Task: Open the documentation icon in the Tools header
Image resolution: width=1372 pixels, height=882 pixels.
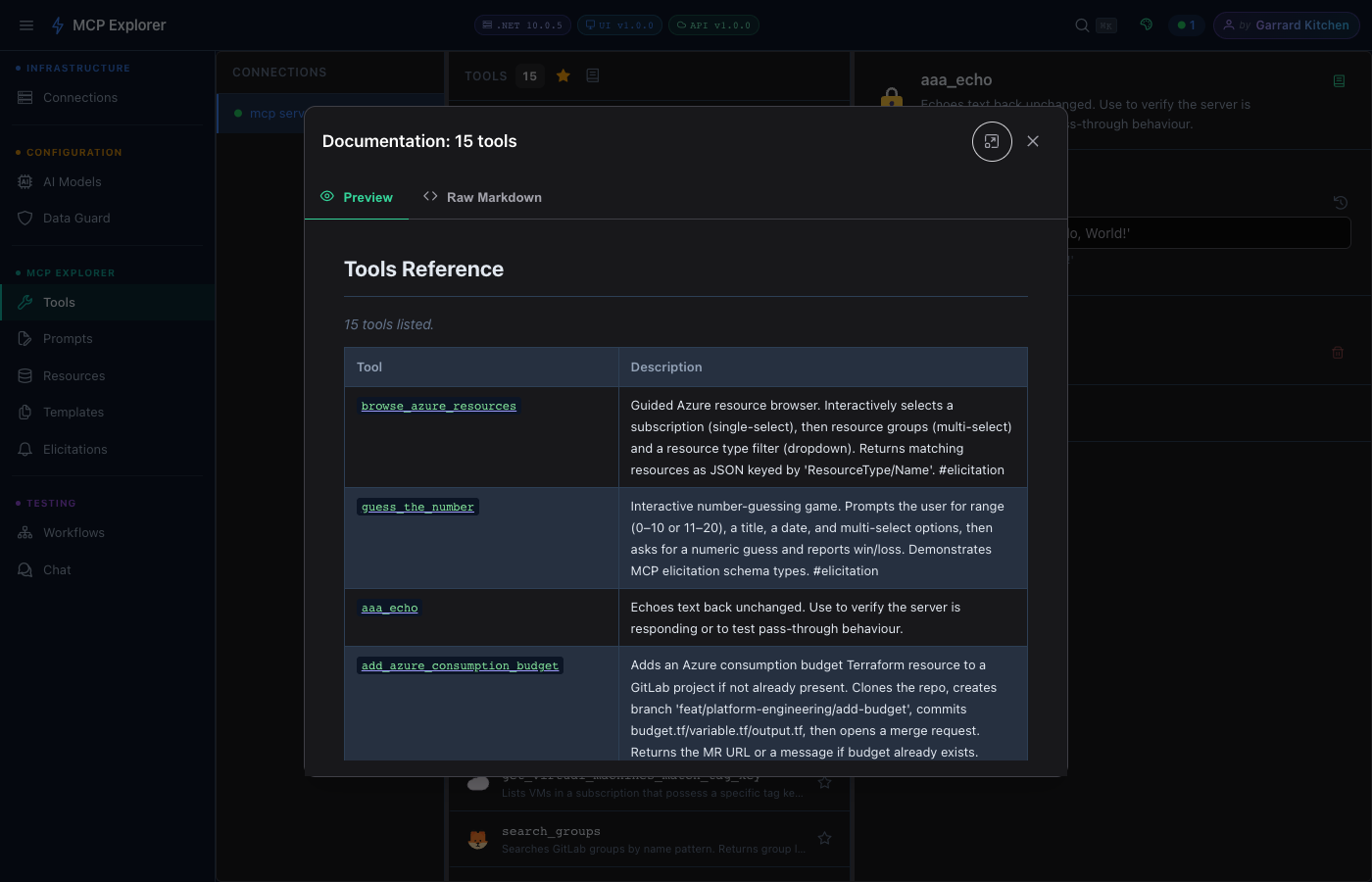Action: tap(593, 73)
